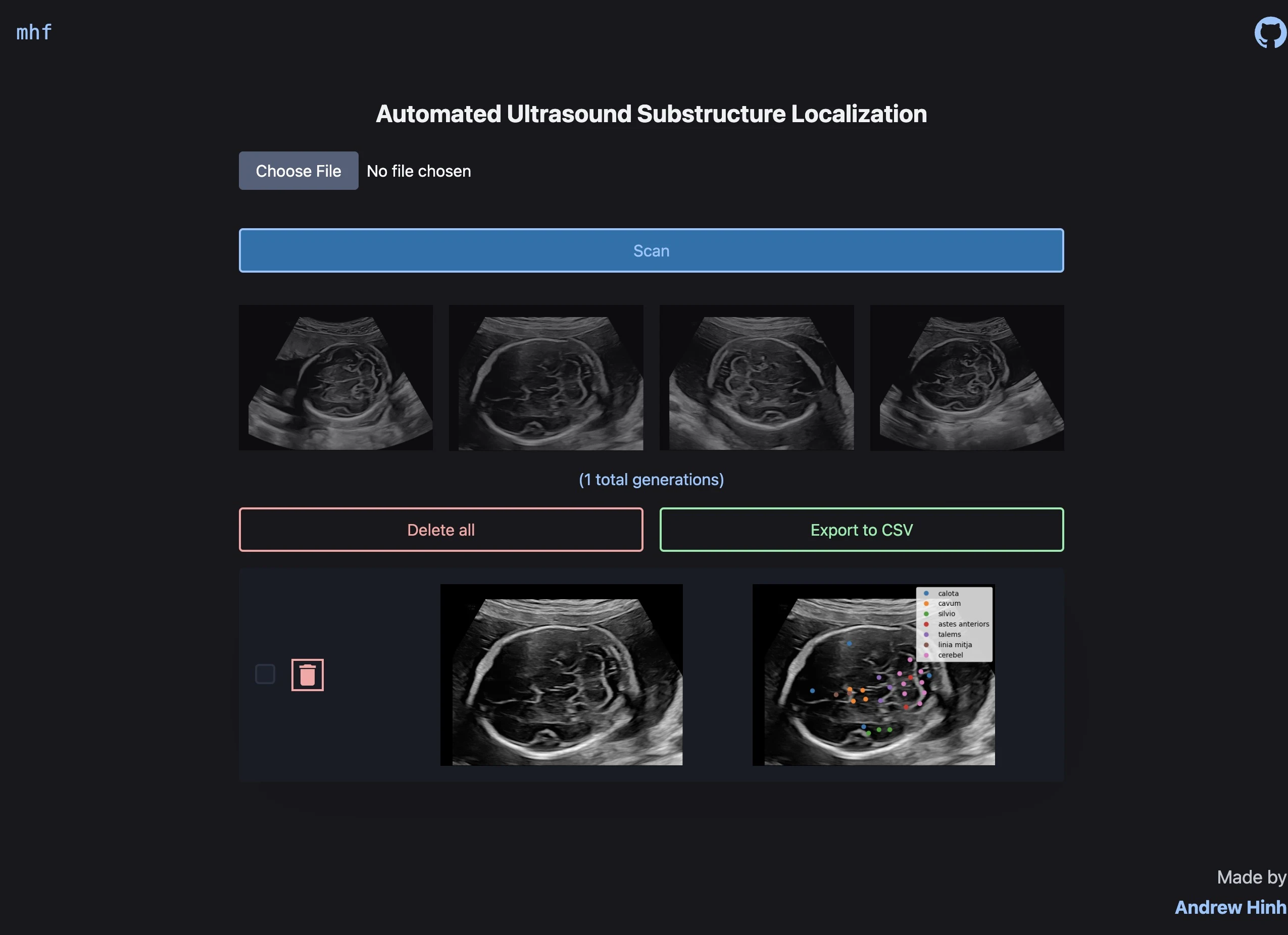Screen dimensions: 1288x935
Task: Select the fourth sample ultrasound thumbnail
Action: click(967, 378)
